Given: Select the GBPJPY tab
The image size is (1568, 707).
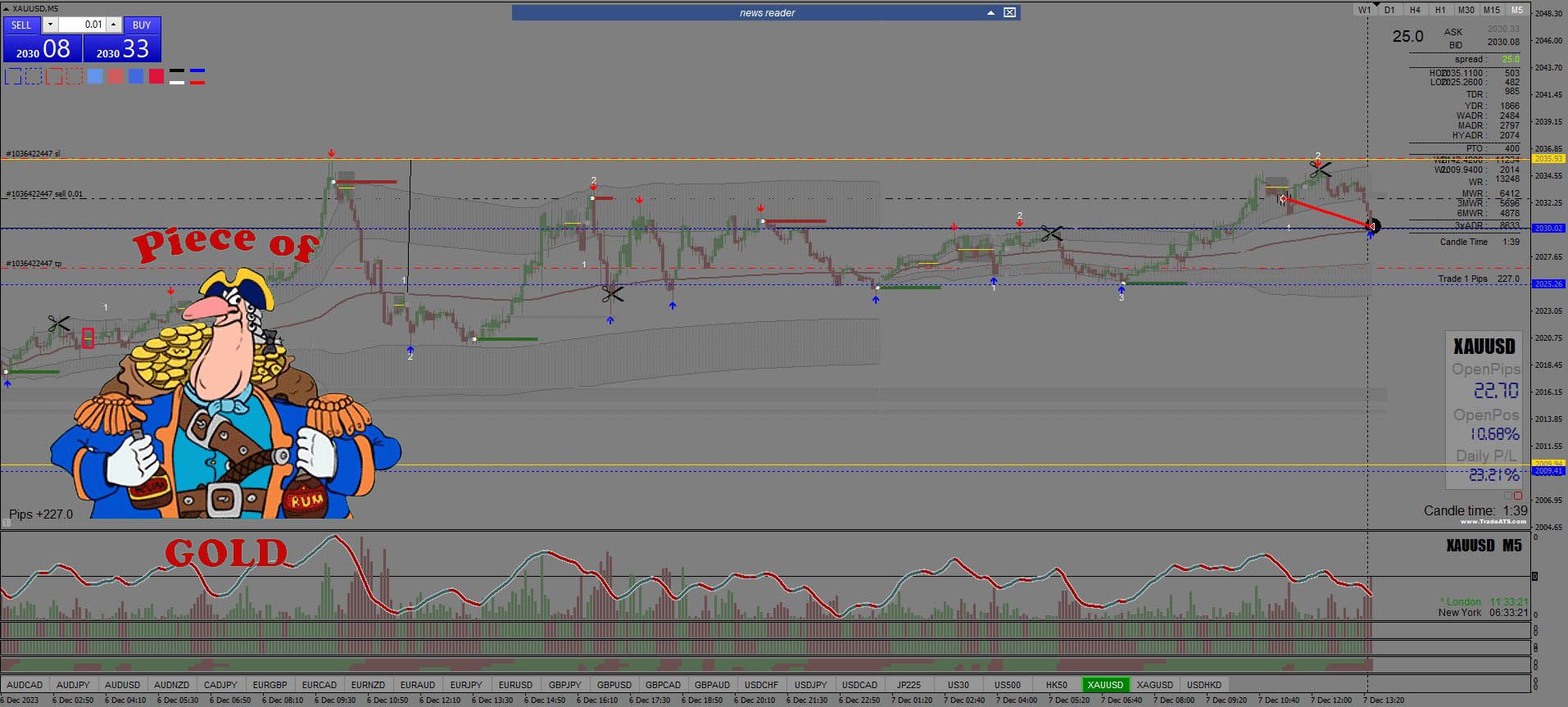Looking at the screenshot, I should (x=565, y=685).
